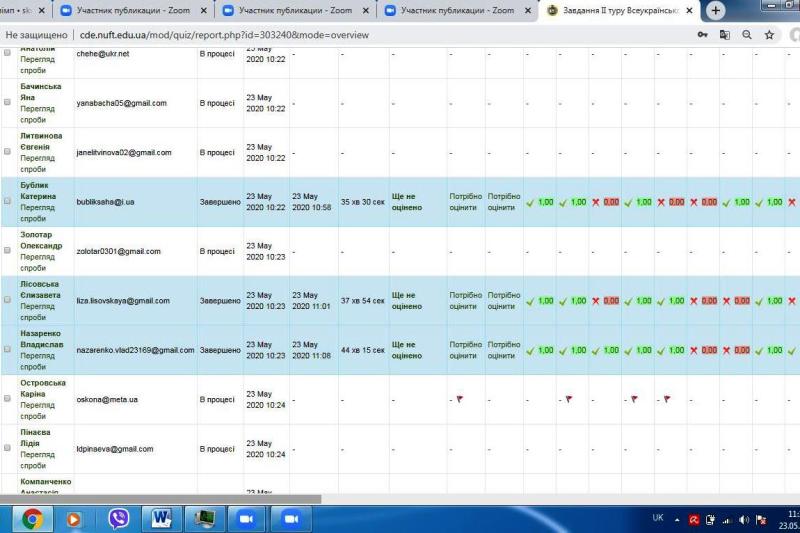
Task: Click the first red 0,00 grade in Назаренко Владислав row
Action: point(709,350)
